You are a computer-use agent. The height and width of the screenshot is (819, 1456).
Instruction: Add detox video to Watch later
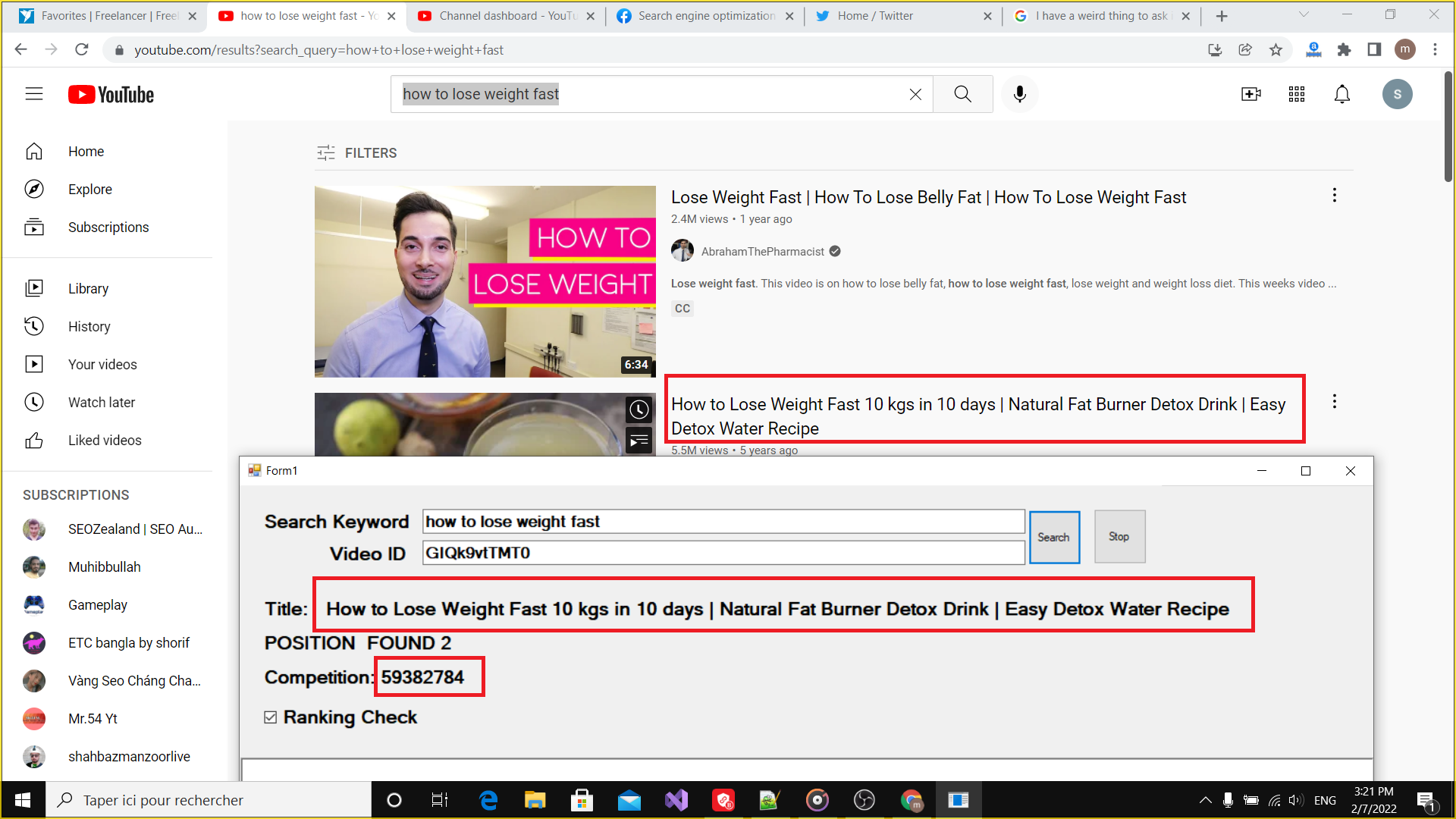click(x=639, y=410)
